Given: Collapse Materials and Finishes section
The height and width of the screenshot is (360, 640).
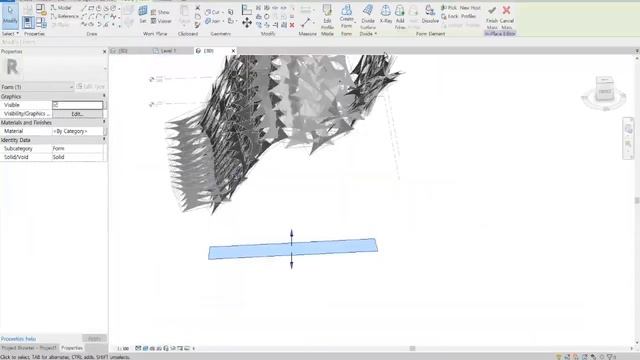Looking at the screenshot, I should (104, 122).
